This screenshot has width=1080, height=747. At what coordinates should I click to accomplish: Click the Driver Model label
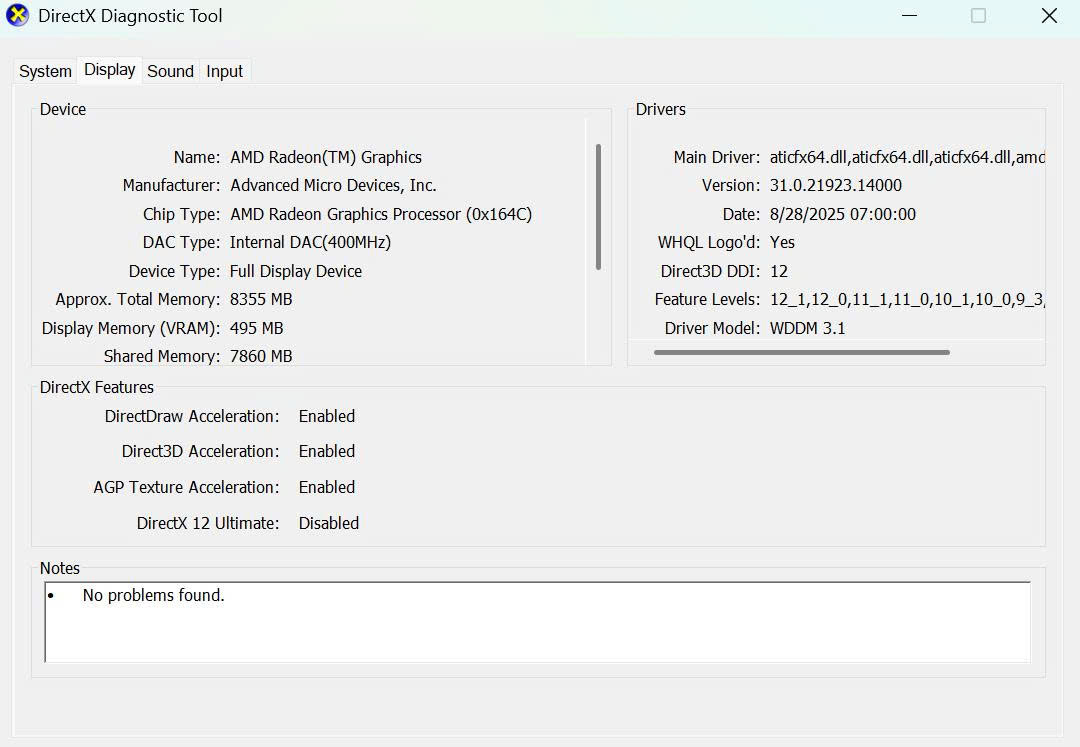click(x=712, y=329)
